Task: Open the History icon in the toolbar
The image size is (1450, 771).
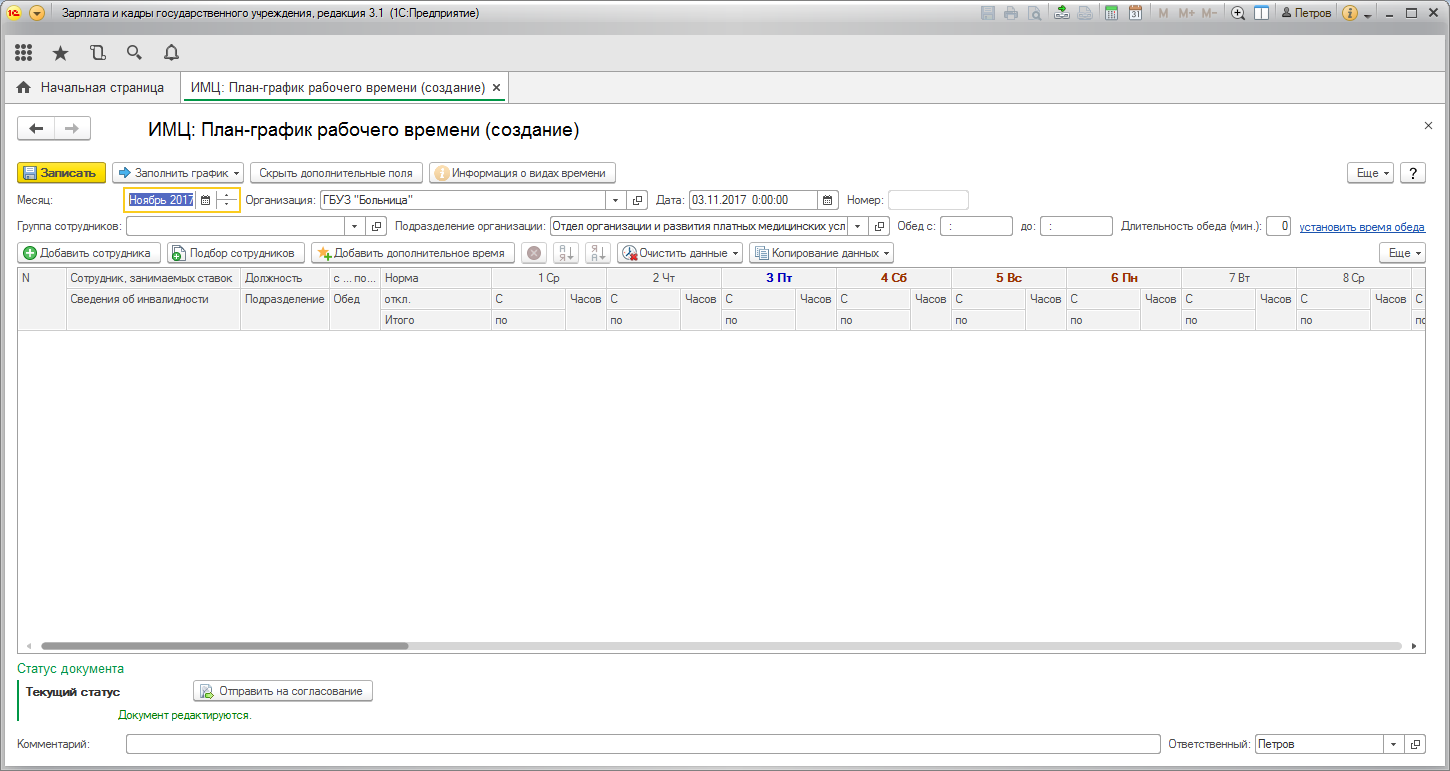Action: pyautogui.click(x=97, y=53)
